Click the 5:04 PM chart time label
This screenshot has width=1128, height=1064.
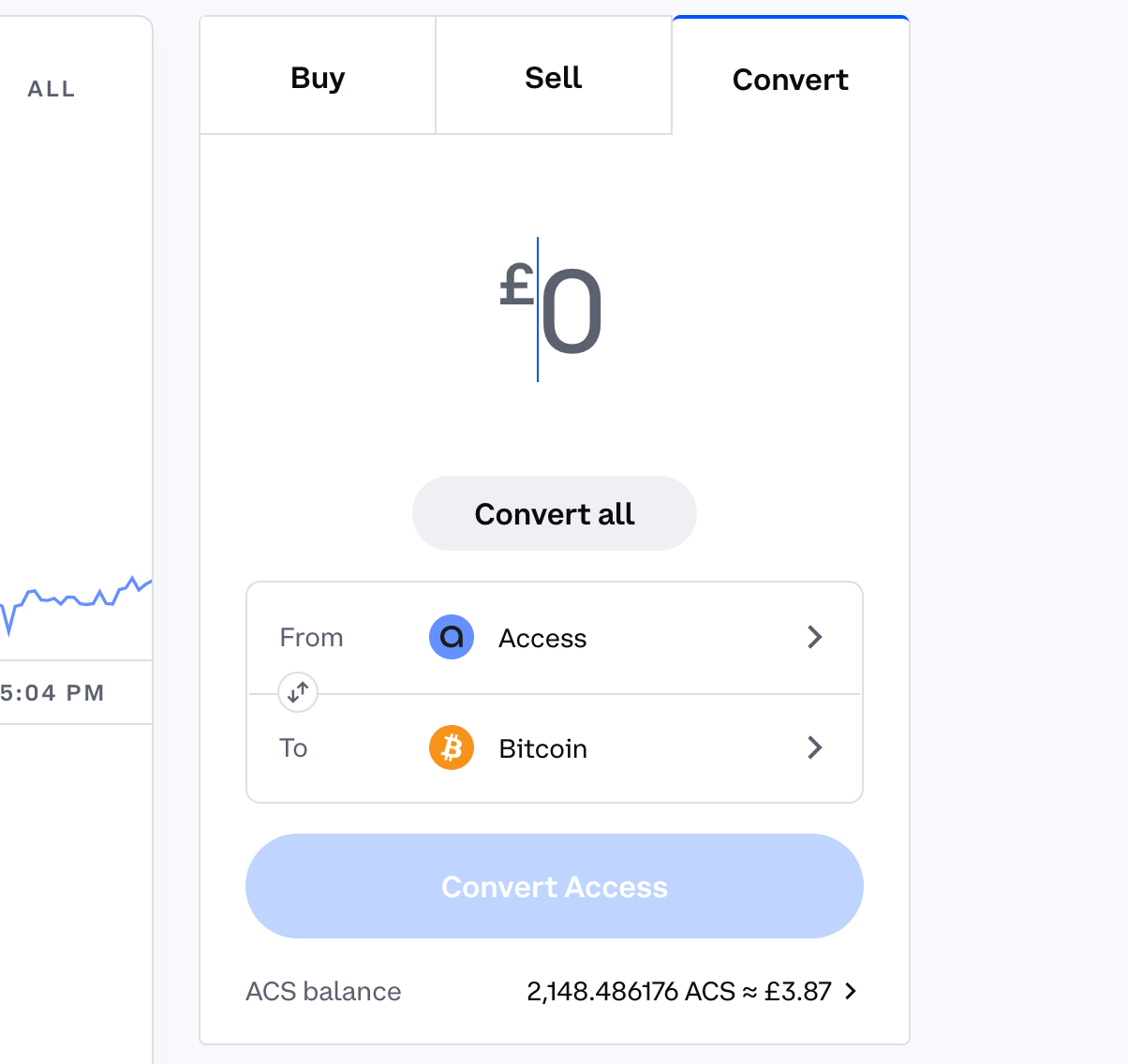click(52, 693)
